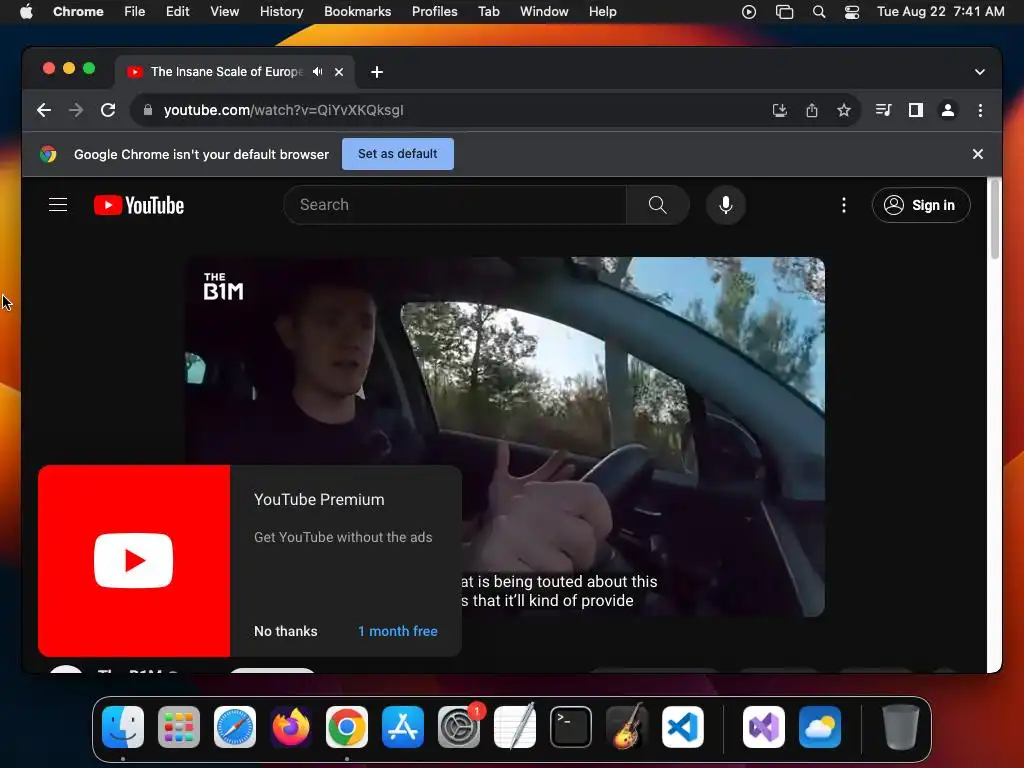Dismiss the Premium offer with No thanks

(285, 632)
